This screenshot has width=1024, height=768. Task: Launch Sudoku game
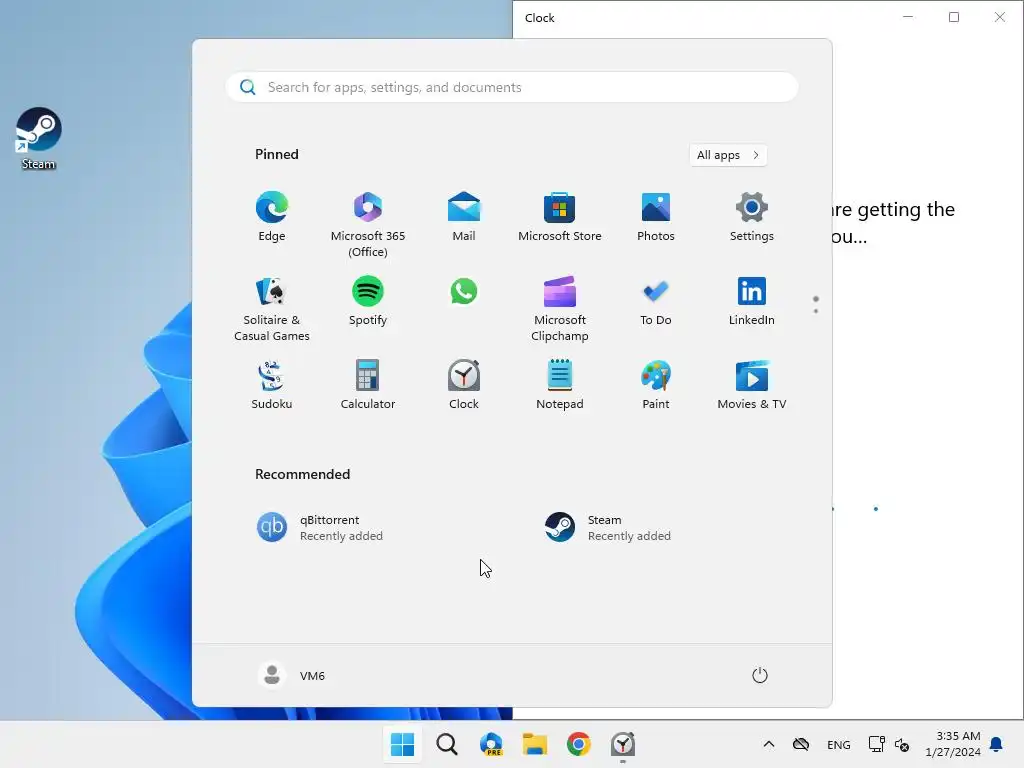pyautogui.click(x=272, y=385)
